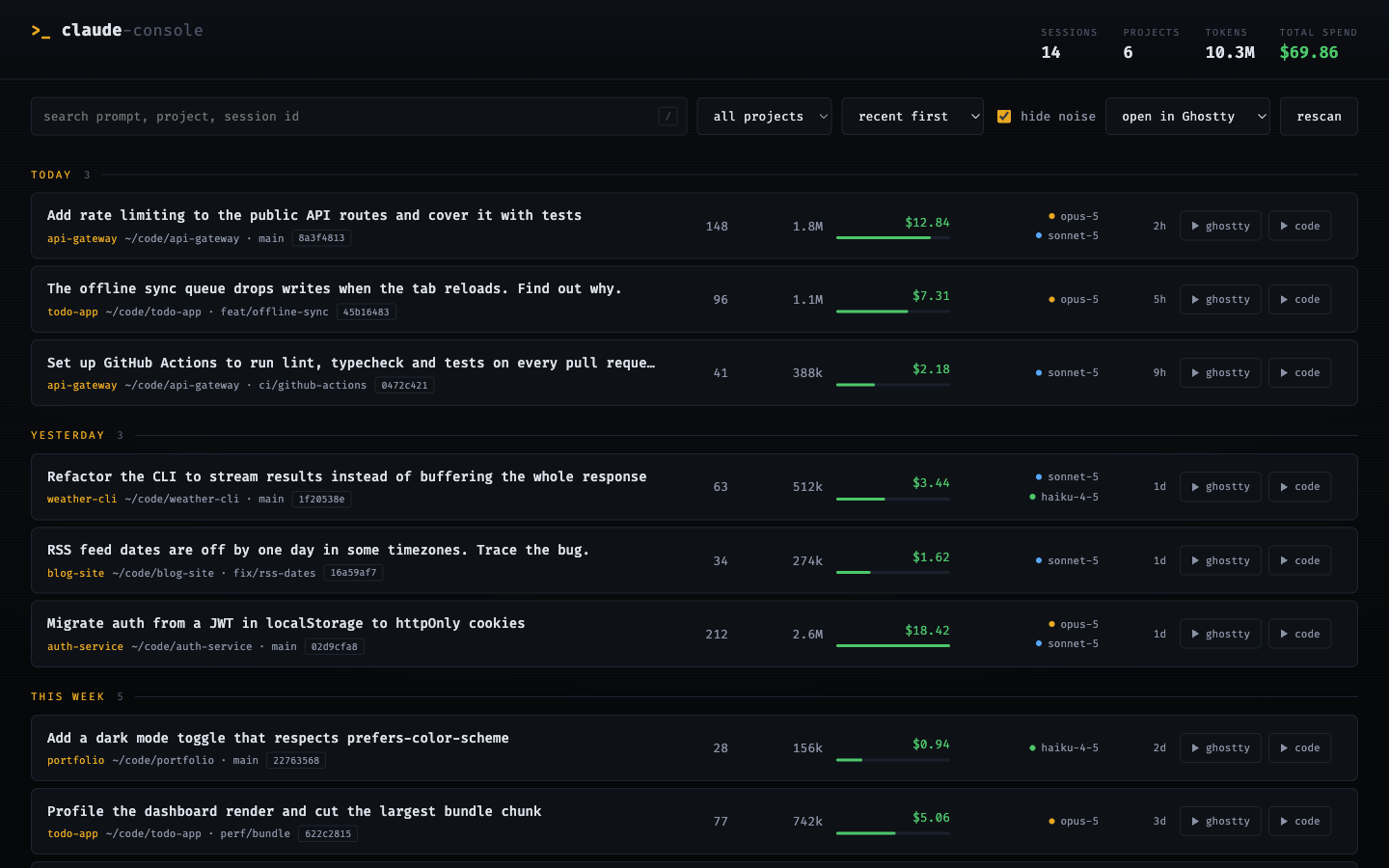Open RSS feed dates session in code
Image resolution: width=1389 pixels, height=868 pixels.
pos(1299,560)
